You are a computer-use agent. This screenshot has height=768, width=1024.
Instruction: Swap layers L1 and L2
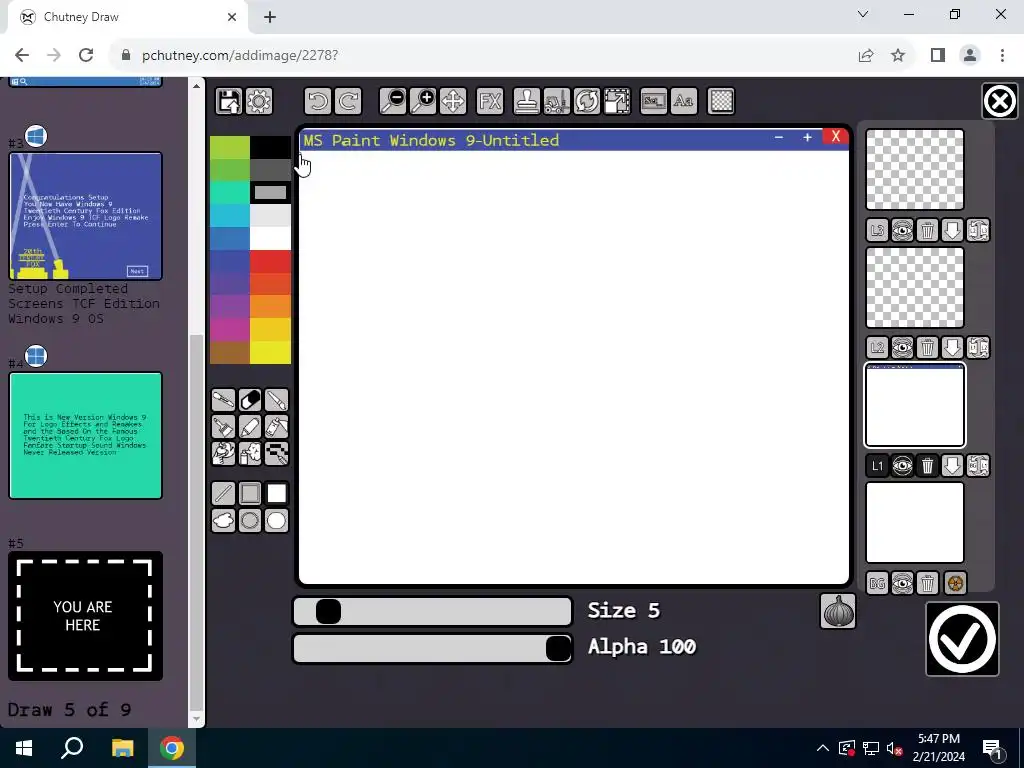tap(978, 347)
